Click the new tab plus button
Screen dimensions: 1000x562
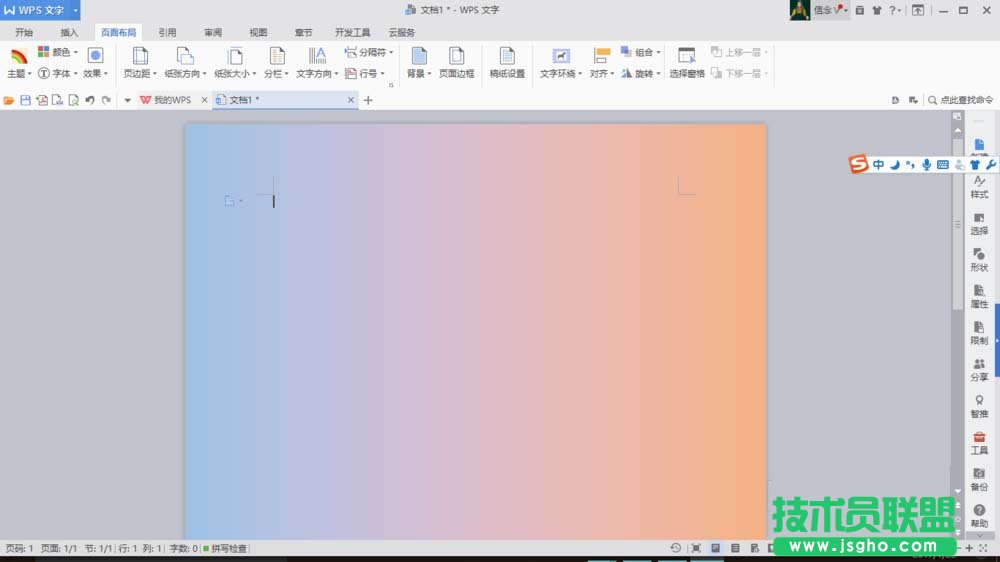(x=368, y=100)
